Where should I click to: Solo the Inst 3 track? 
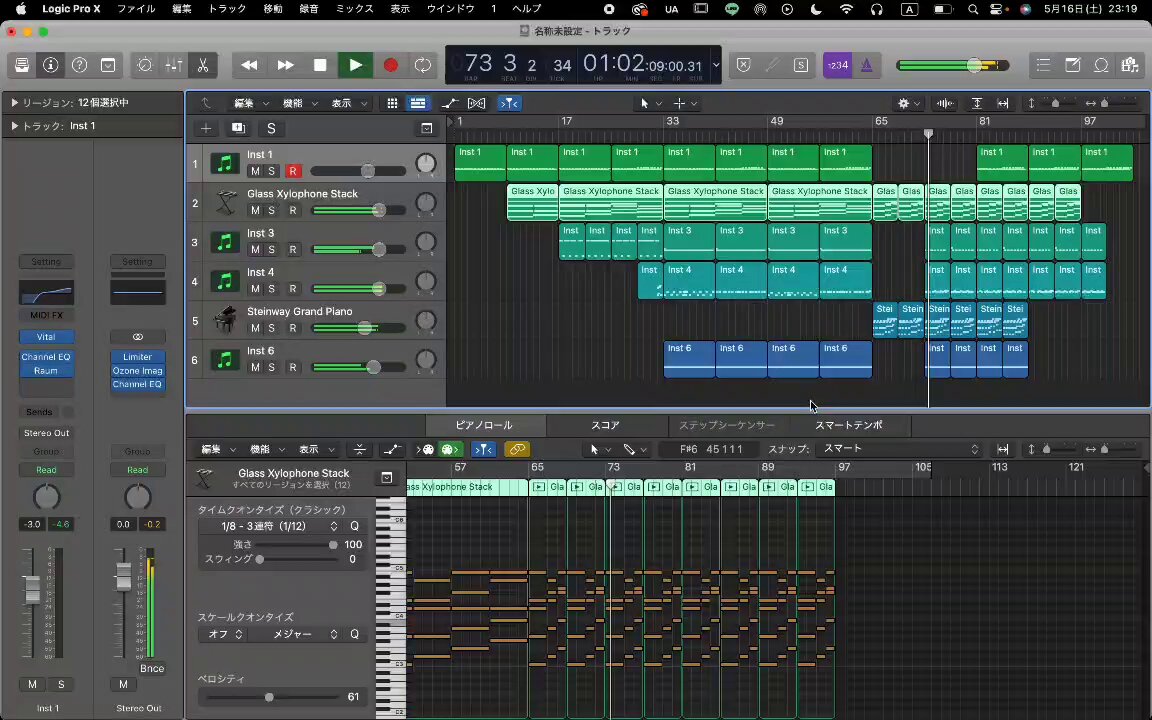[271, 250]
